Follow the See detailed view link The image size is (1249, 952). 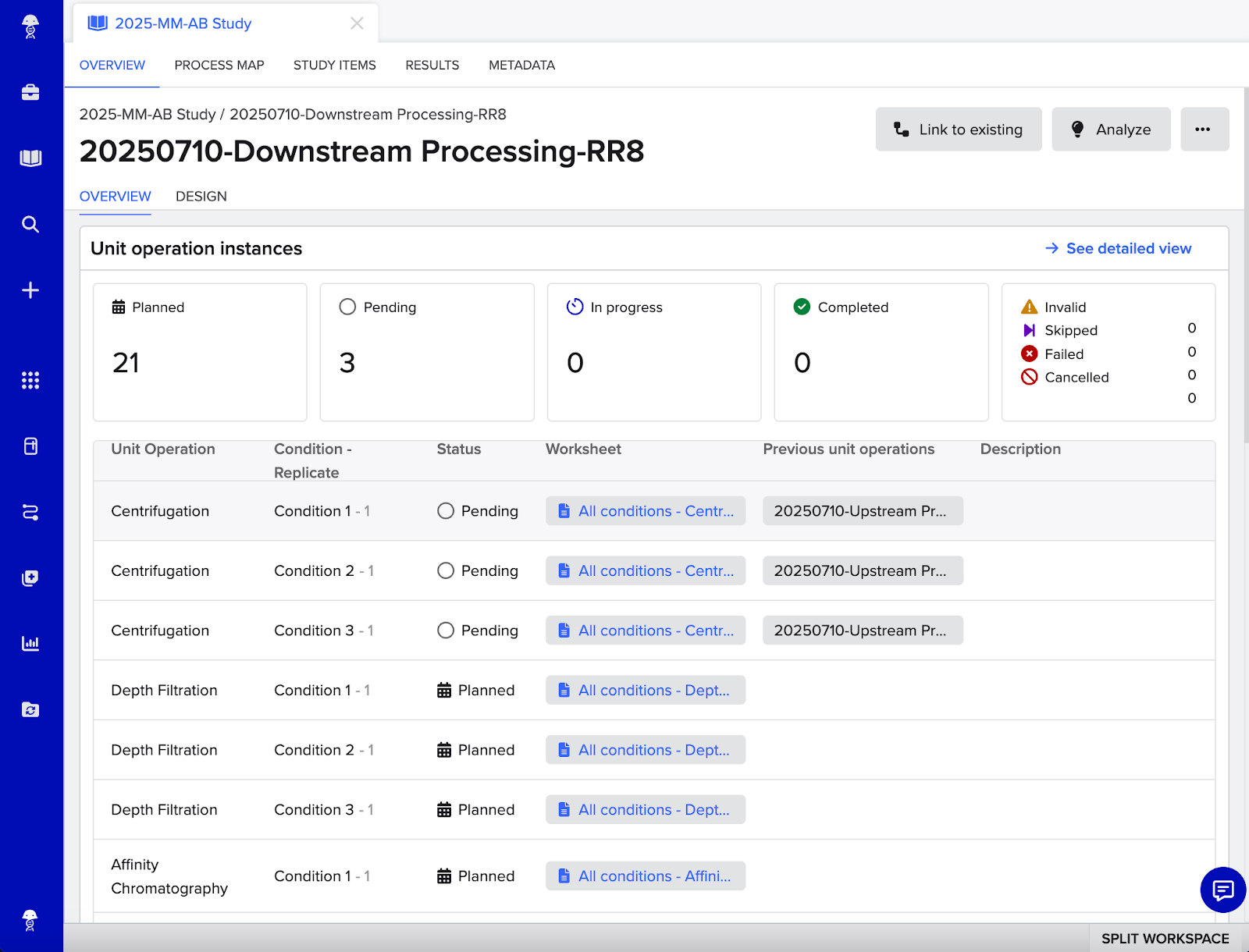click(x=1118, y=248)
